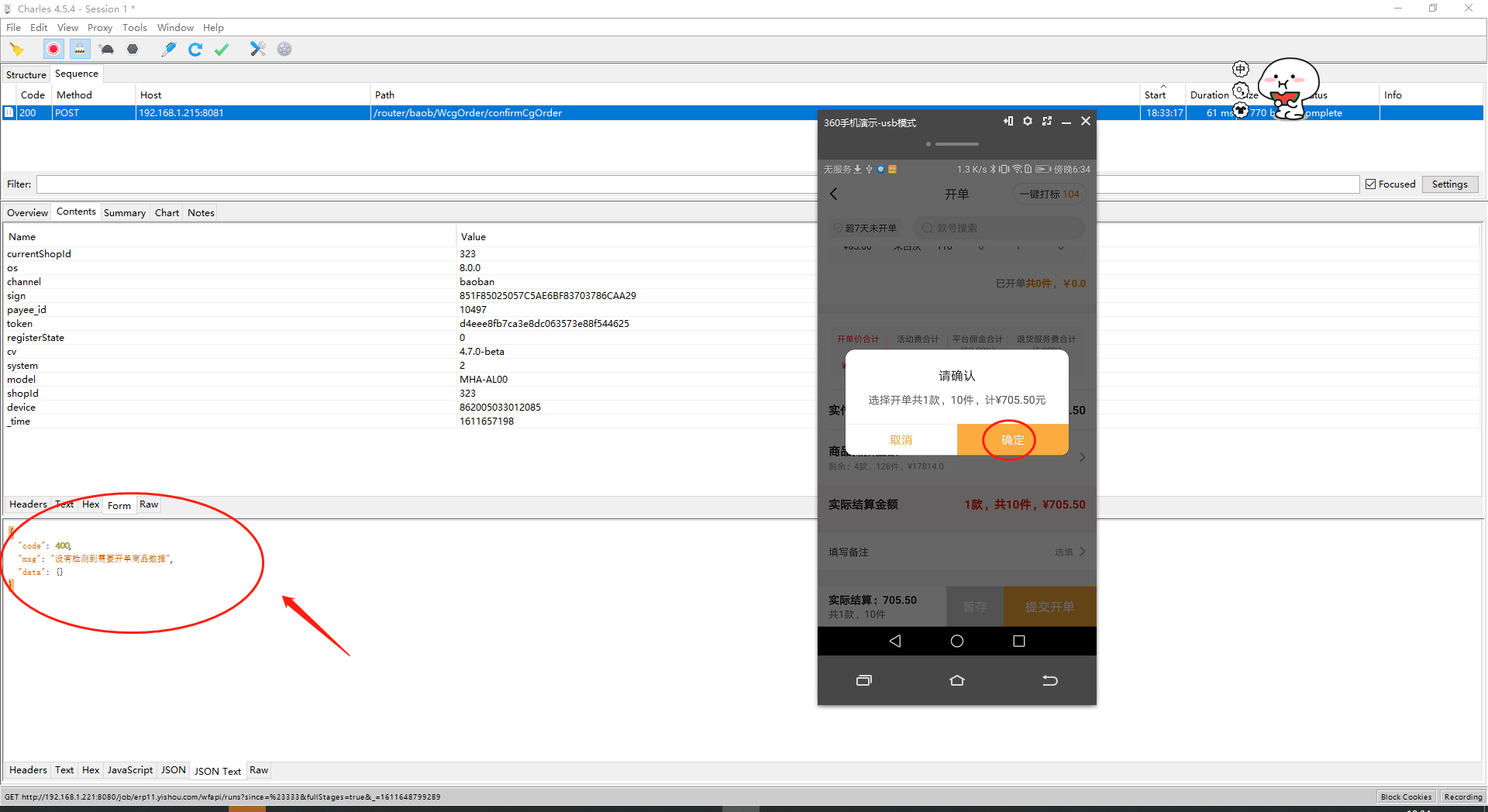Select request Raw tab
1488x812 pixels.
(x=149, y=504)
